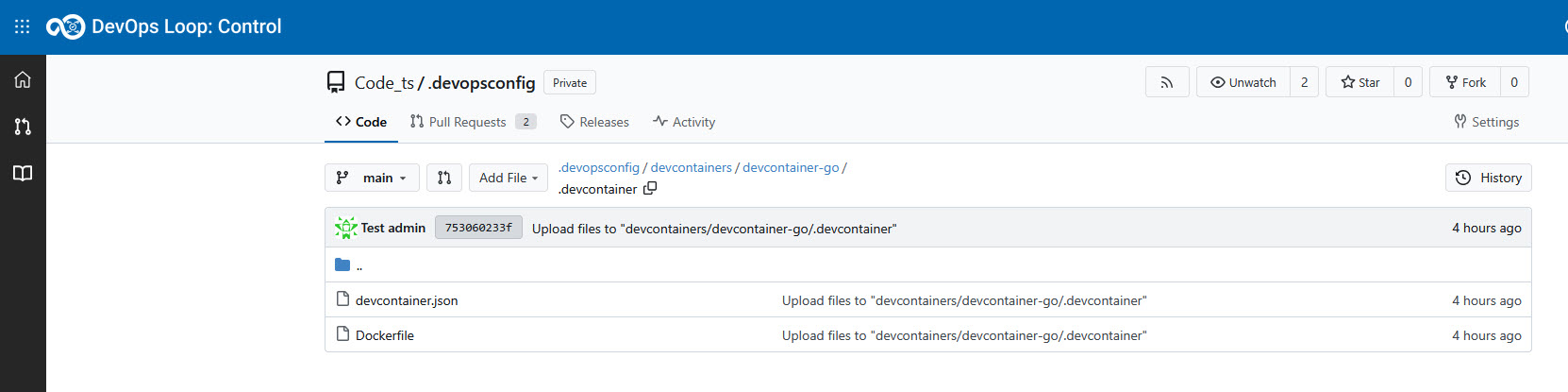Click commit hash 753060233f
The image size is (1568, 392).
click(x=478, y=228)
